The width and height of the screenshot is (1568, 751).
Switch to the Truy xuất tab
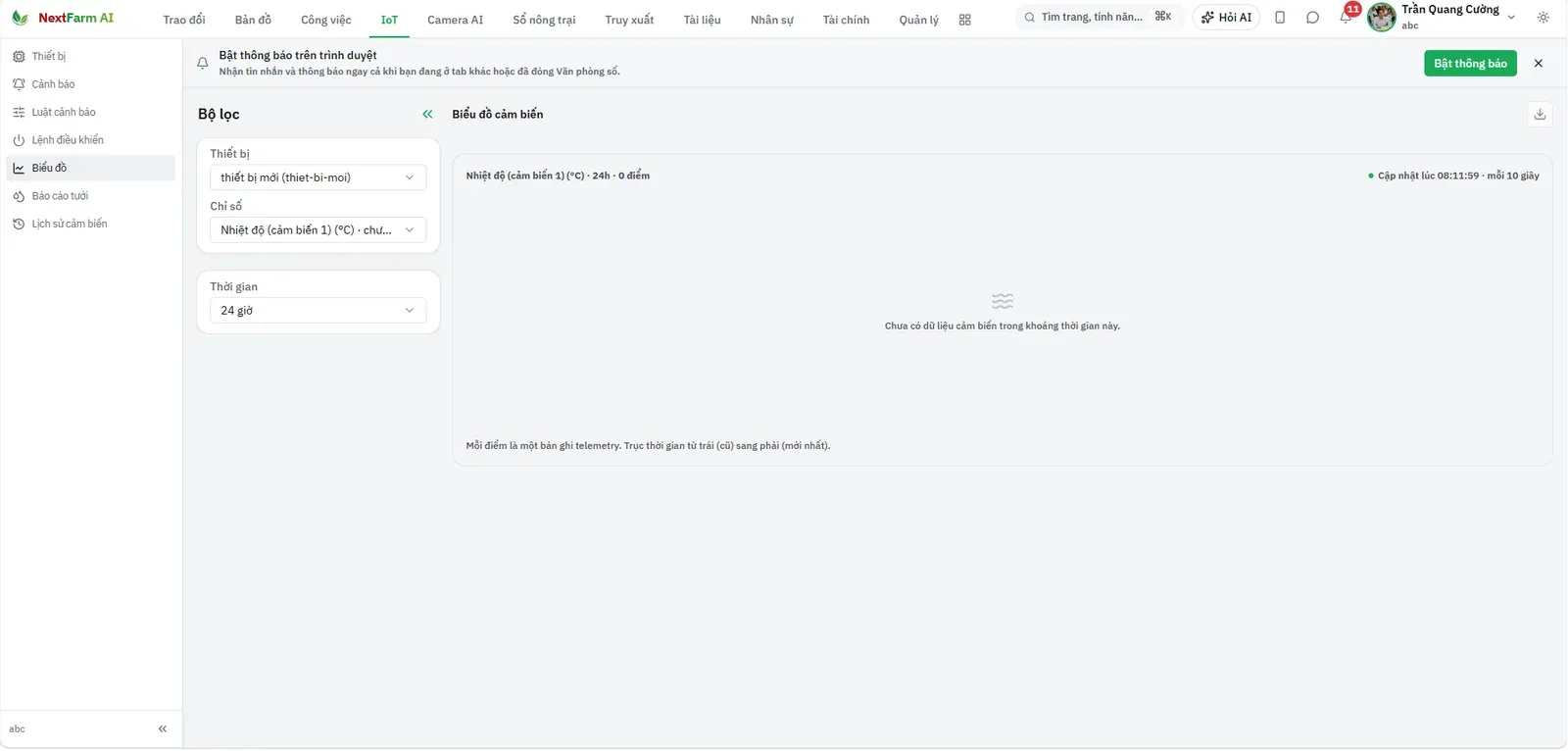[x=629, y=20]
